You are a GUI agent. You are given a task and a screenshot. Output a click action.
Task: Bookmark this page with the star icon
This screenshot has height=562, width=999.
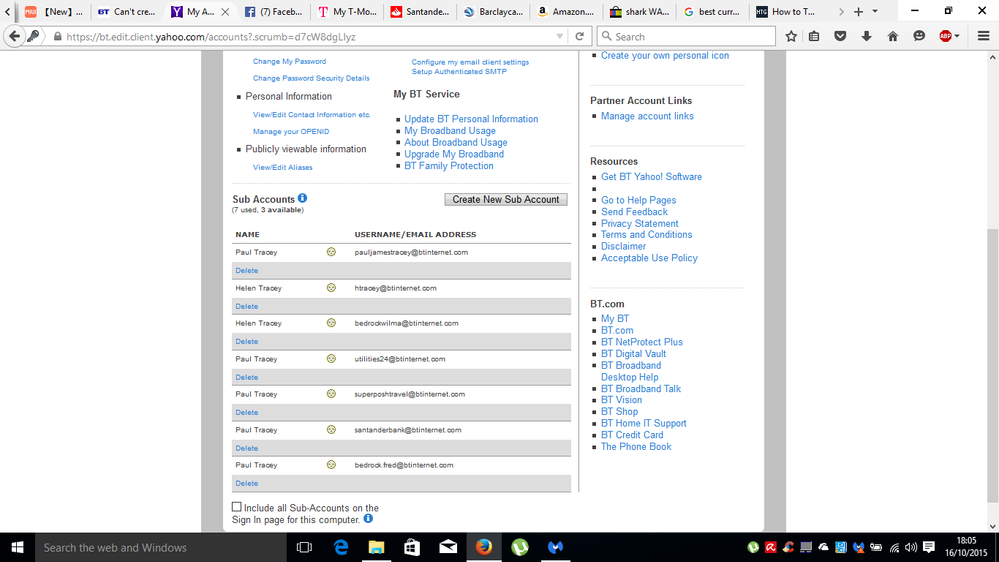[x=791, y=36]
